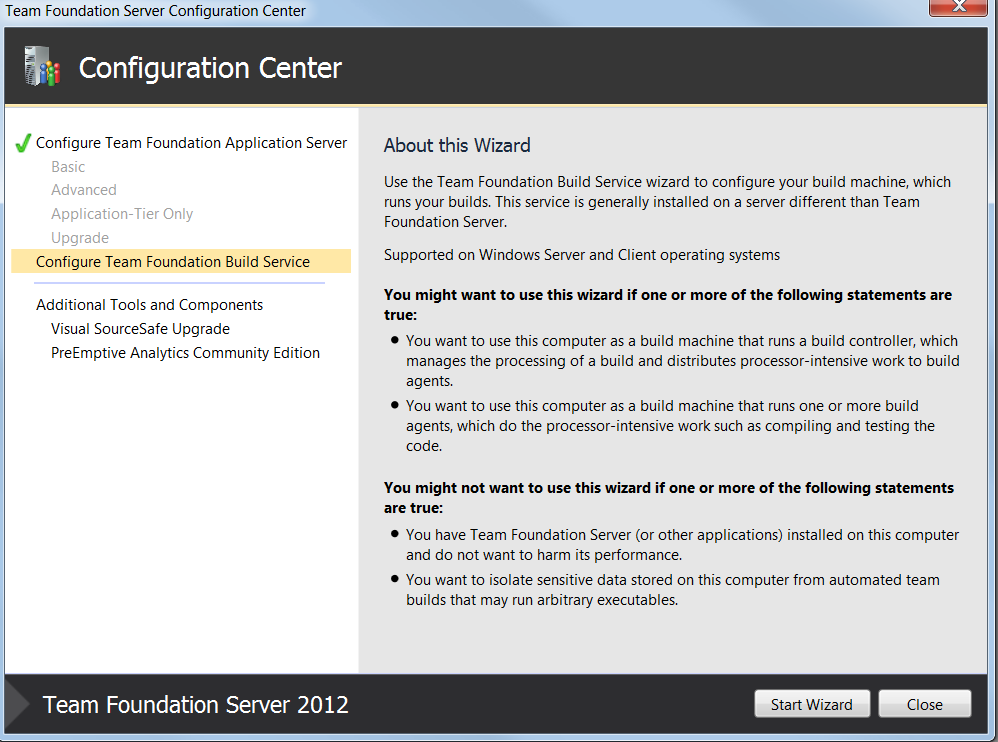This screenshot has height=742, width=998.
Task: Select Configure Team Foundation Build Service
Action: click(181, 262)
